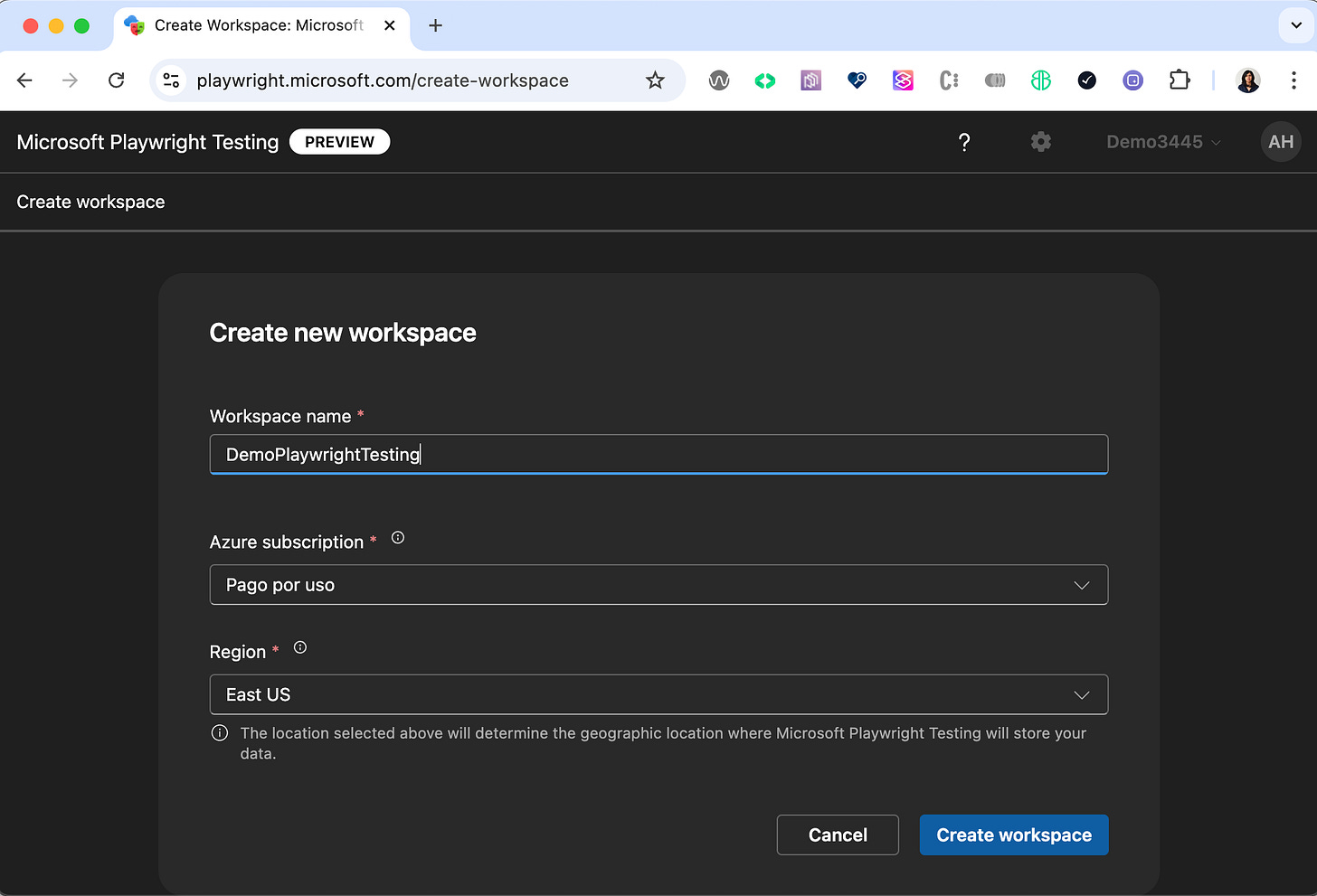The height and width of the screenshot is (896, 1317).
Task: Open the blue heart key extension
Action: [857, 80]
